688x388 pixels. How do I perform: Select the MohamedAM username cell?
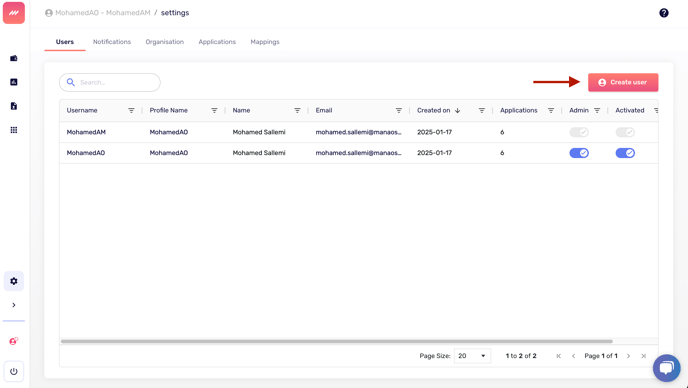(86, 132)
